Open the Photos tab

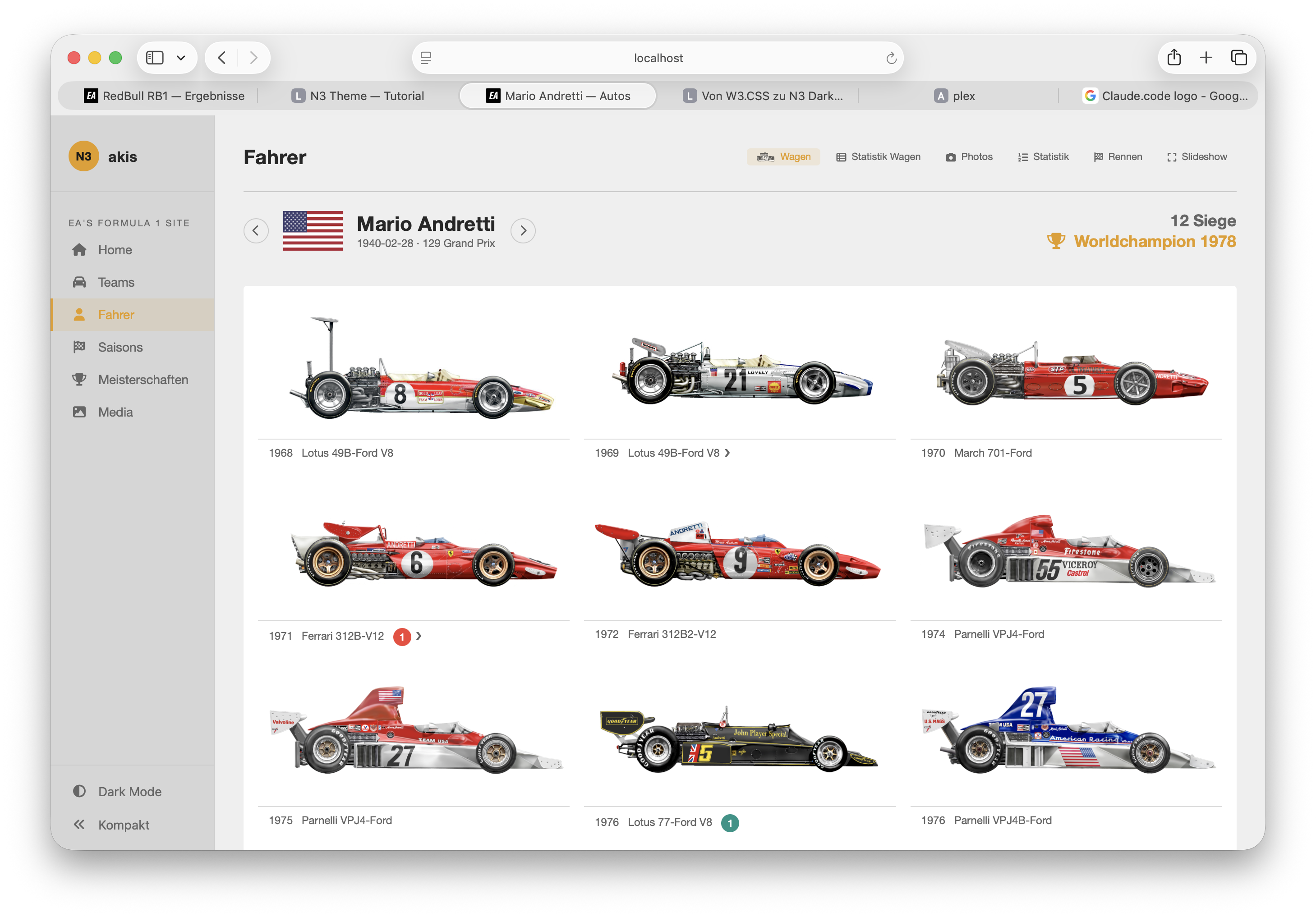click(x=969, y=156)
